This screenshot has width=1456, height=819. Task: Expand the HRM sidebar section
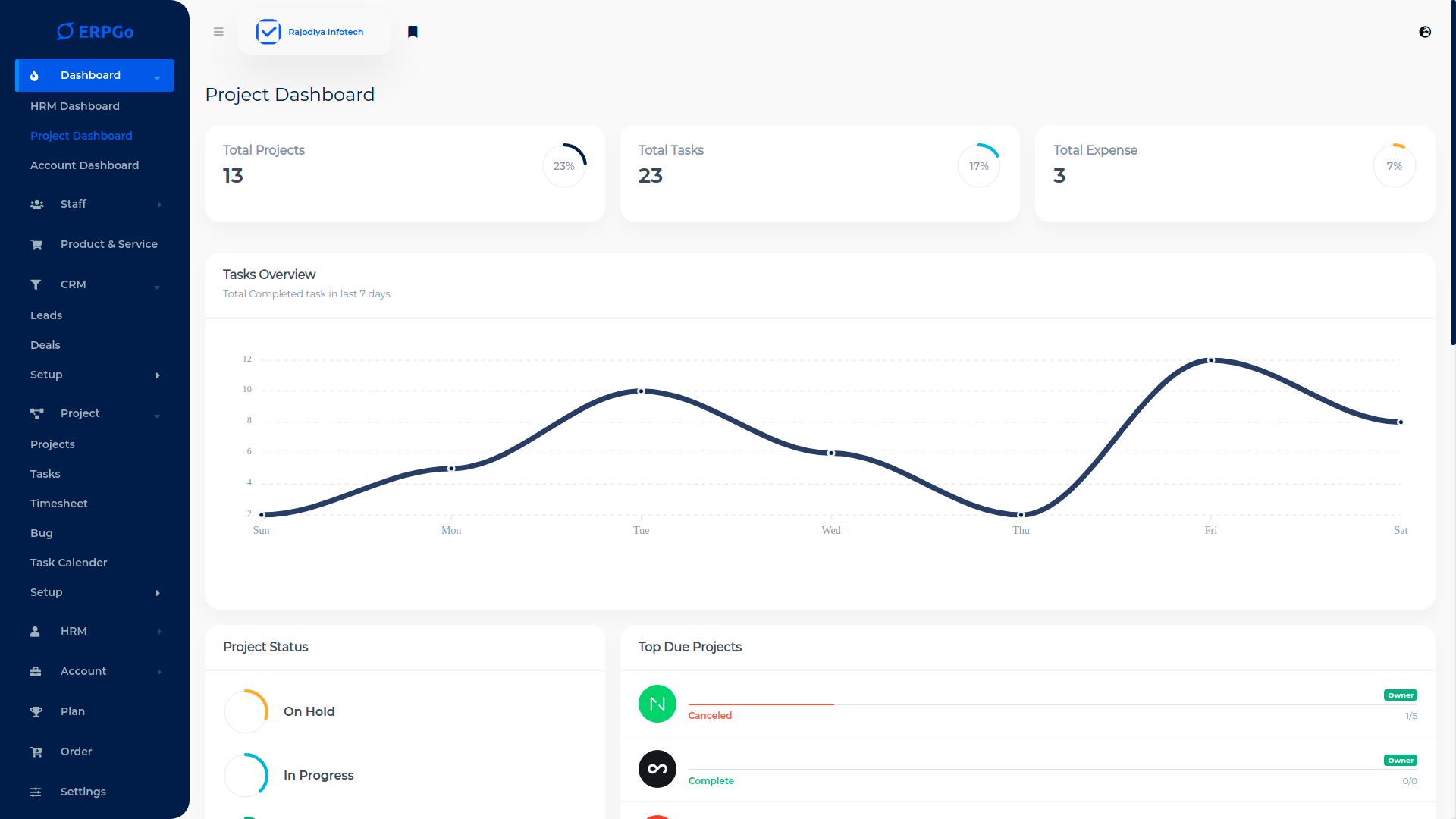coord(158,632)
